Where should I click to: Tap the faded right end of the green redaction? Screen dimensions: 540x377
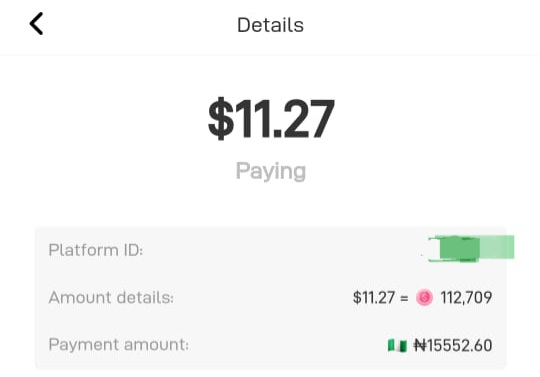click(498, 247)
